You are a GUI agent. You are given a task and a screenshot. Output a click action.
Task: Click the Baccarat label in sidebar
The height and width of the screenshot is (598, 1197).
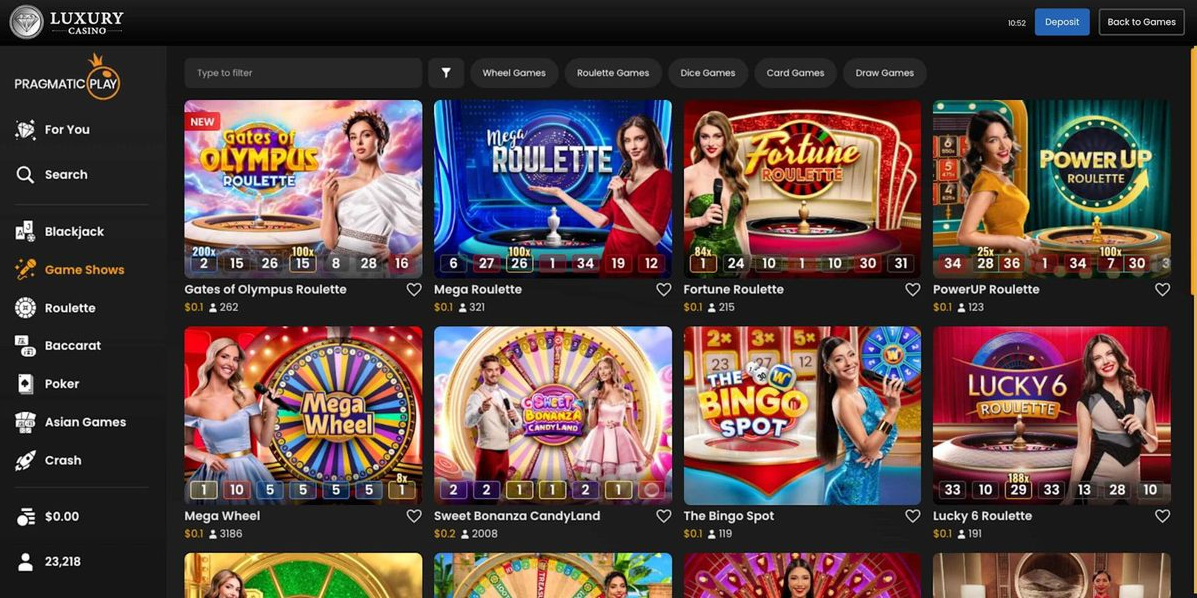(73, 346)
